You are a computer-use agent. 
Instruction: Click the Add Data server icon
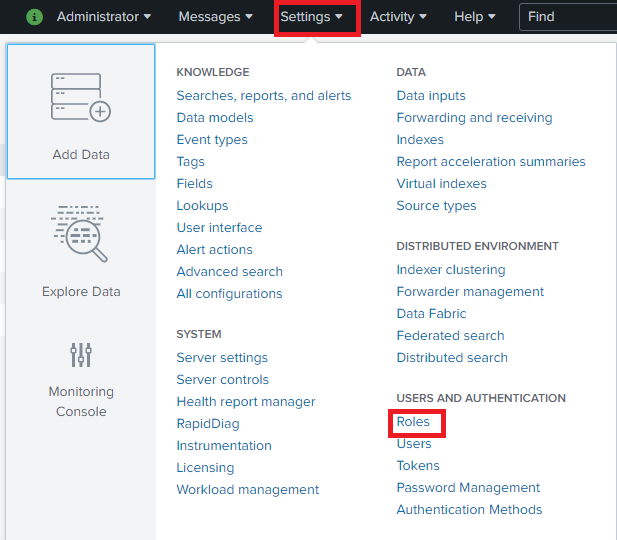[80, 98]
